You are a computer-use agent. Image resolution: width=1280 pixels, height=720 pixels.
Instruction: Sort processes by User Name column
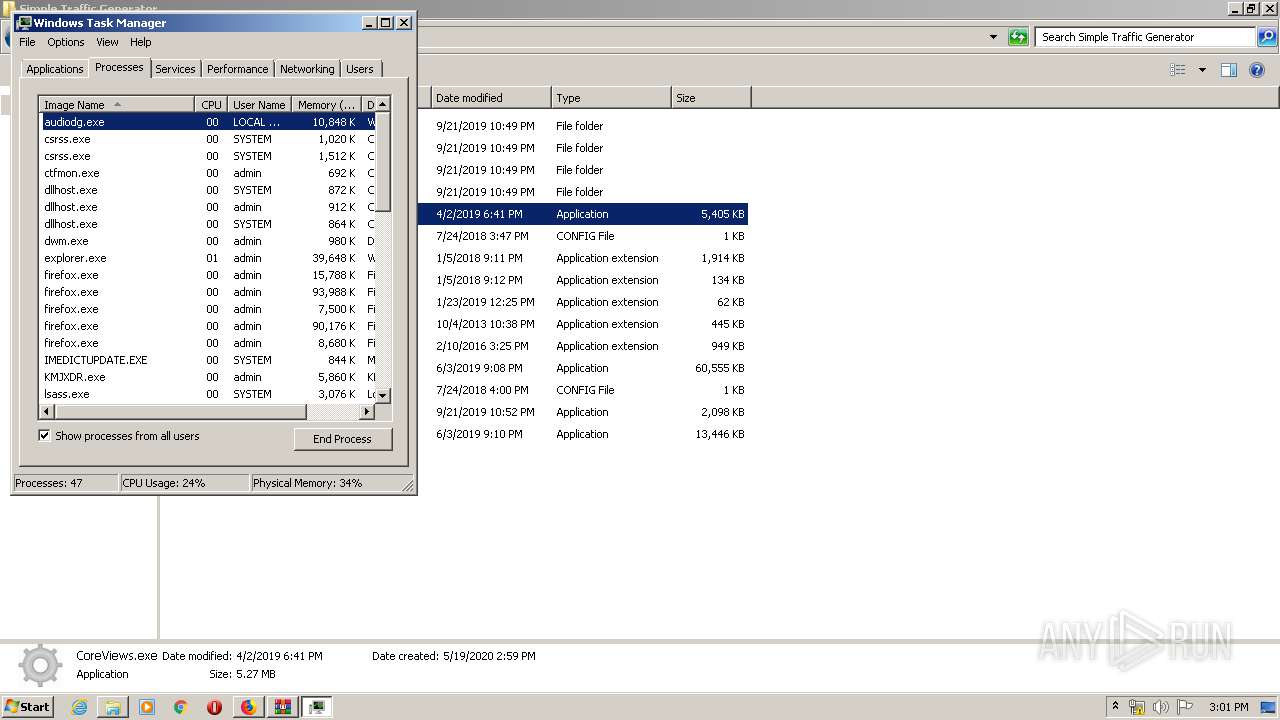click(259, 105)
